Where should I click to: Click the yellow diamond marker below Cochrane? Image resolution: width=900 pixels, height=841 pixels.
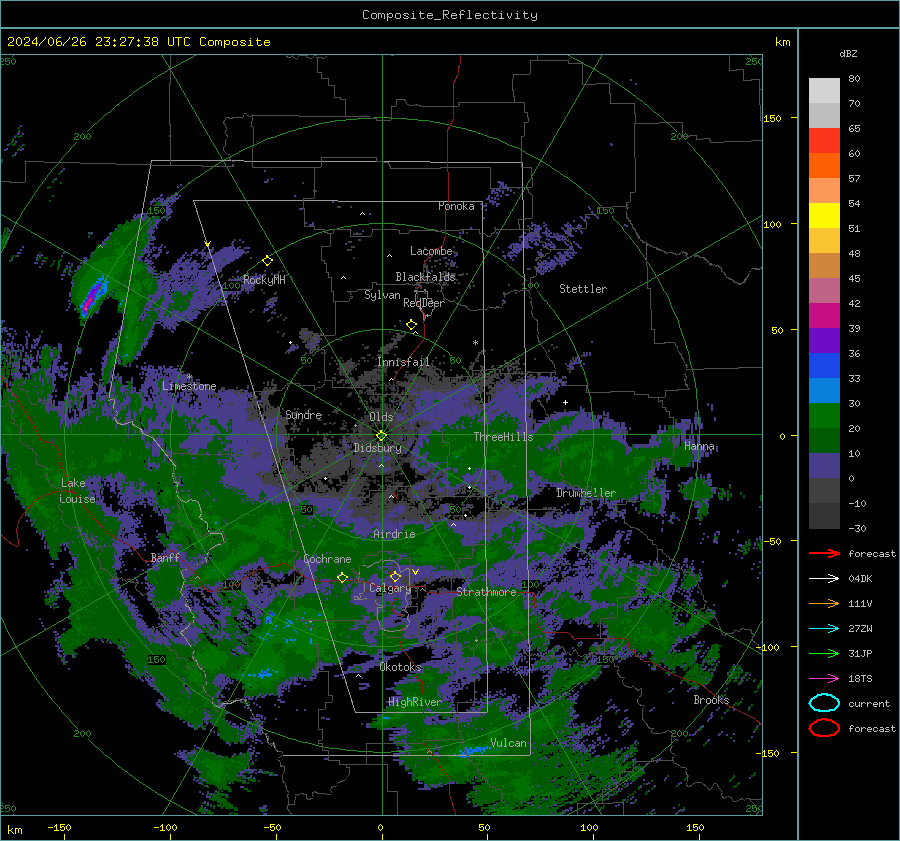tap(343, 577)
